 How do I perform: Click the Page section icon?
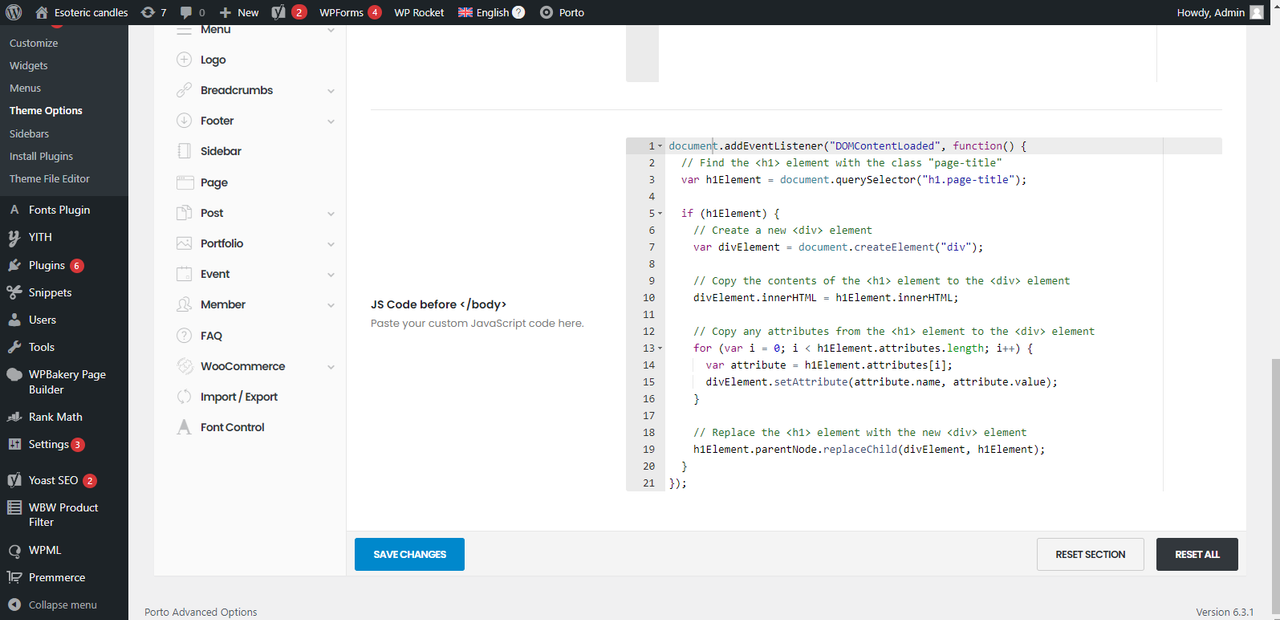click(x=184, y=183)
